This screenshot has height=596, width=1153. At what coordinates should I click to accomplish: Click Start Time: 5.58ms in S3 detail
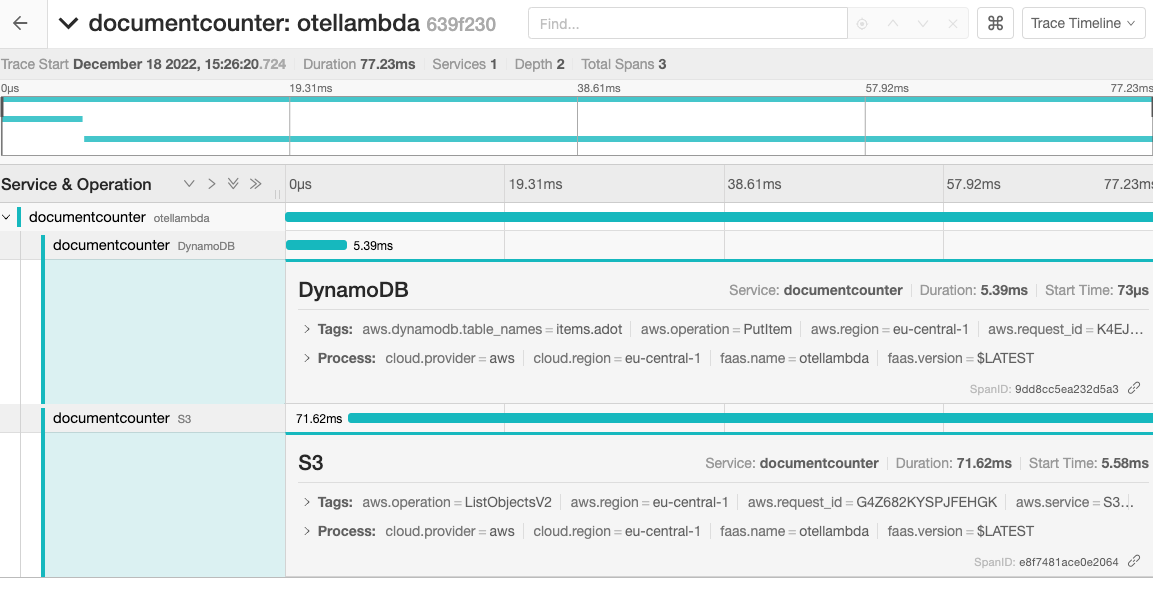1088,463
